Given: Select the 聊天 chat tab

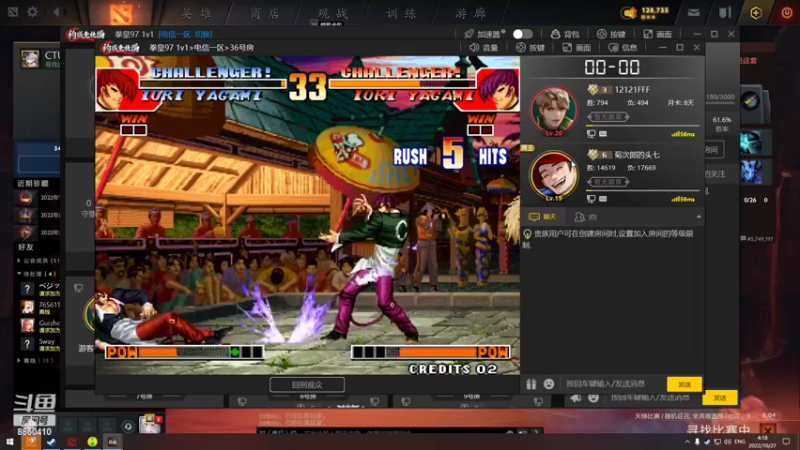Looking at the screenshot, I should point(543,217).
